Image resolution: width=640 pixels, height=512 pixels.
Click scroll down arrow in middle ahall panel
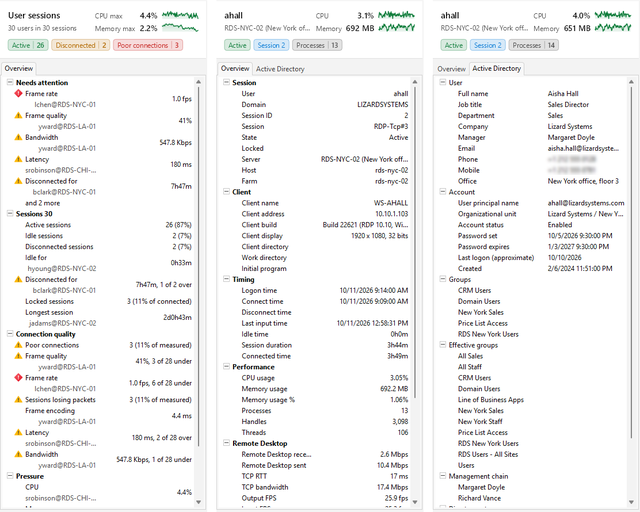pyautogui.click(x=415, y=502)
